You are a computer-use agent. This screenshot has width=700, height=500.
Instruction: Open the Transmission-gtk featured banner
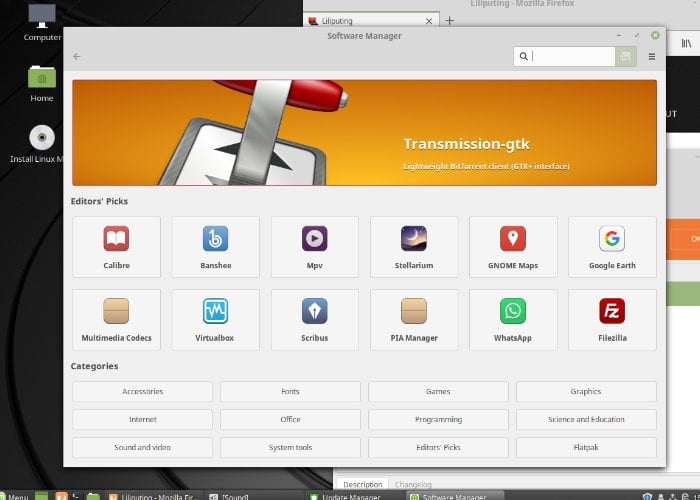click(364, 133)
